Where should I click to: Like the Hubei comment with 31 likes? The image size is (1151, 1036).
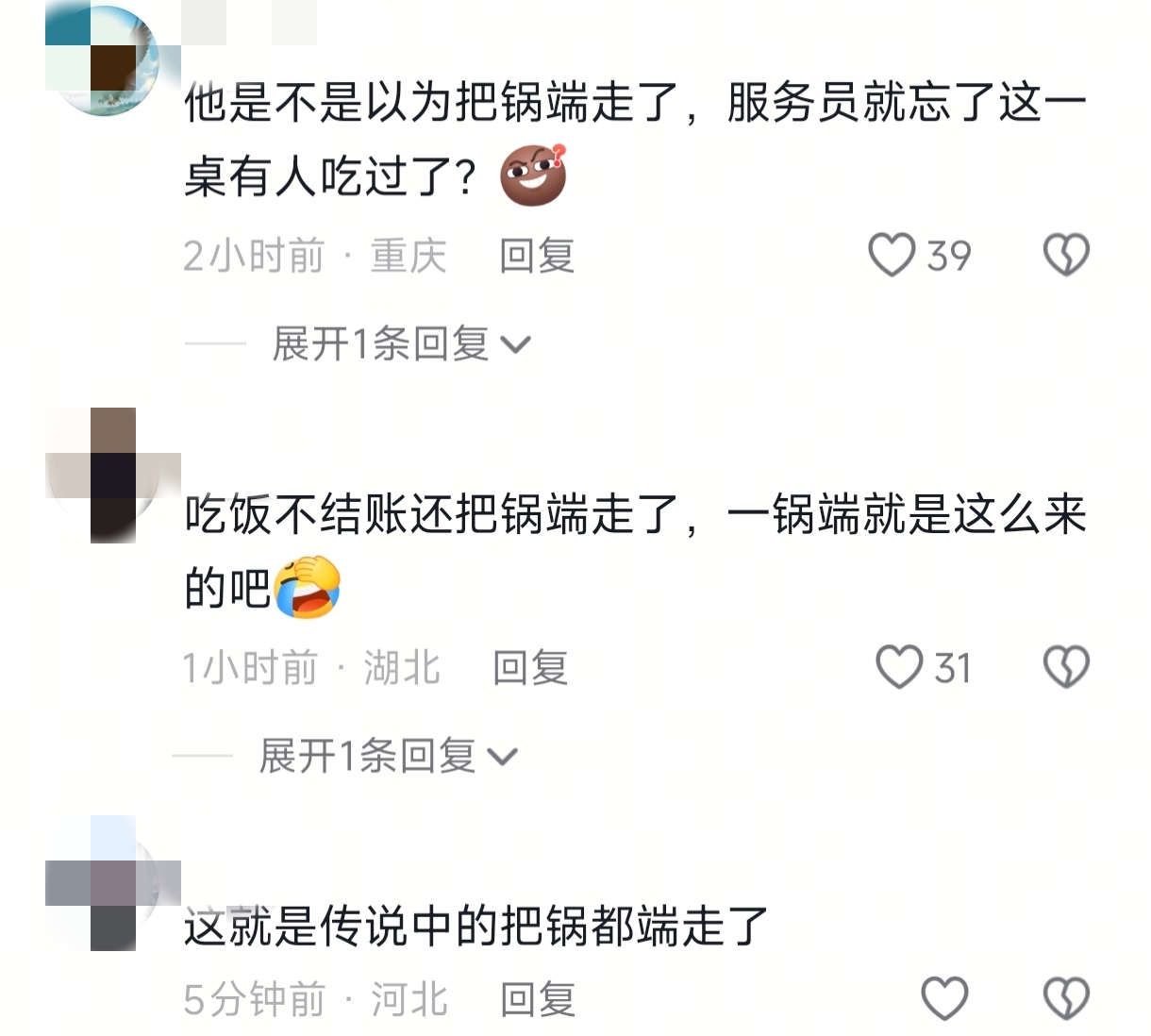(898, 667)
